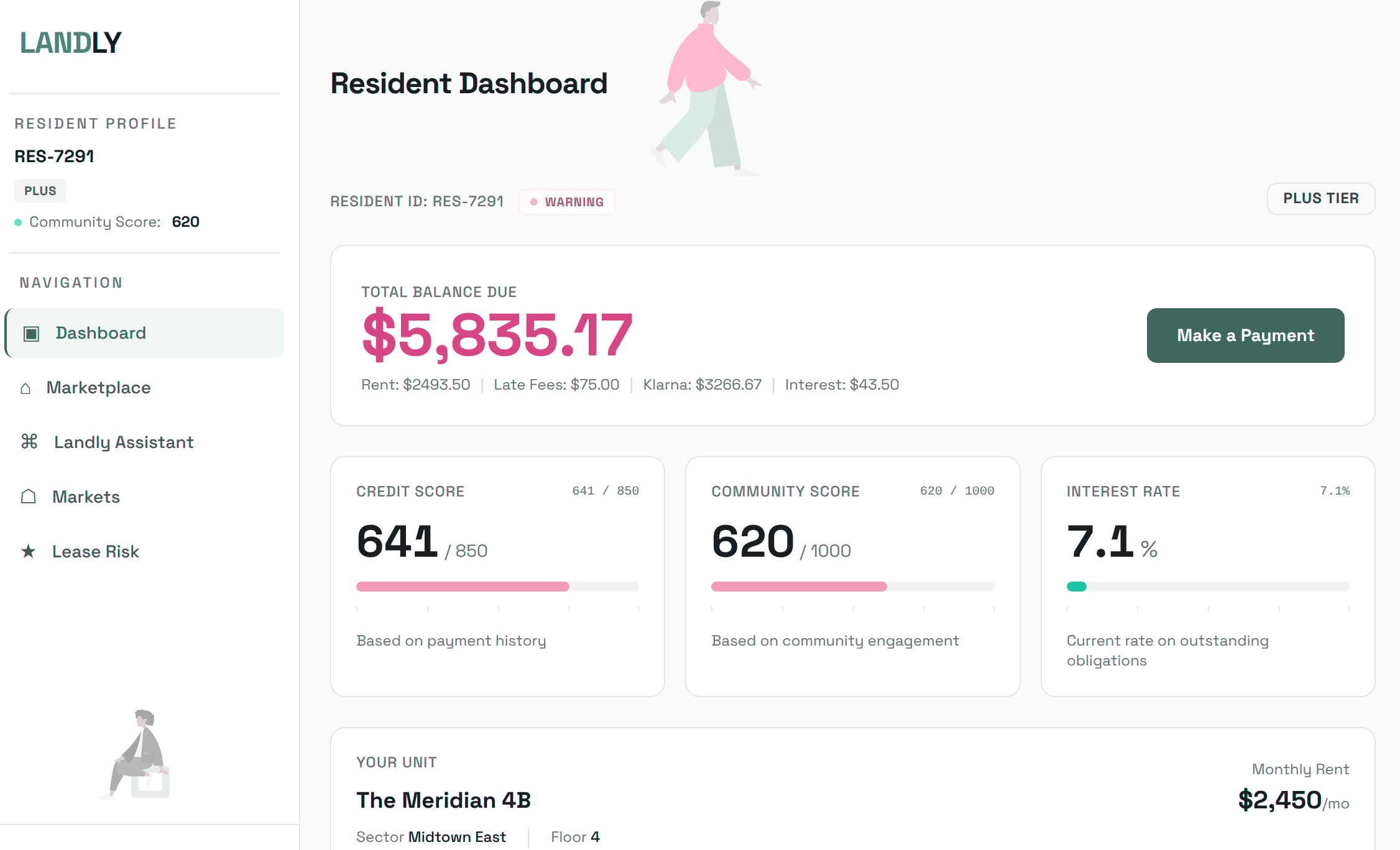Click the Dashboard square icon in sidebar
Viewport: 1400px width, 850px height.
[31, 334]
